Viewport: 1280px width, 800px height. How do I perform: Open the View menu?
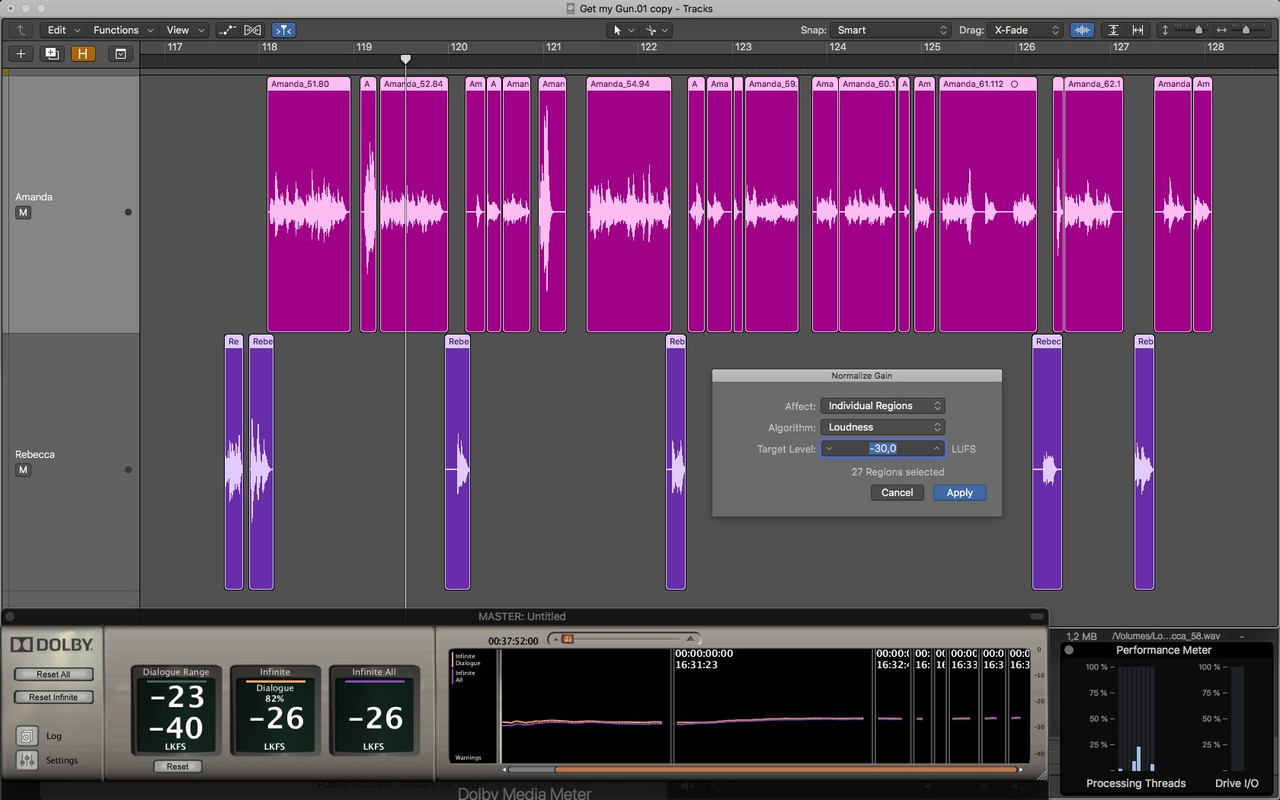coord(184,30)
